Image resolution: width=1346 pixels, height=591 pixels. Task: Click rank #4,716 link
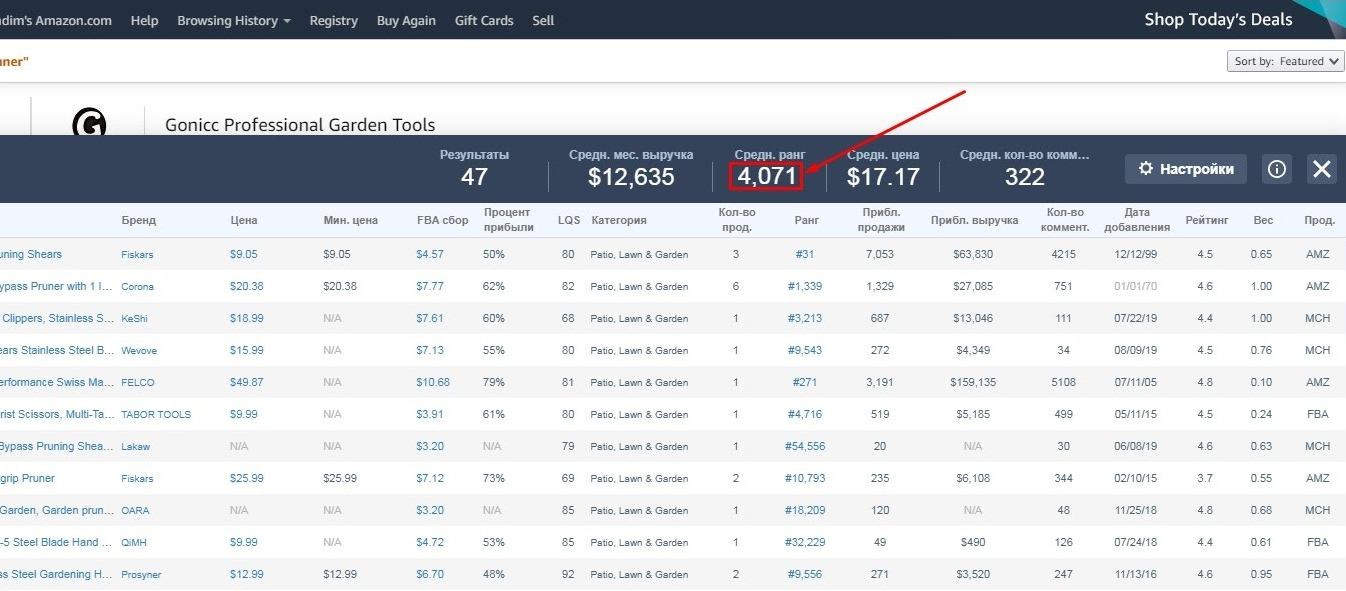(805, 415)
